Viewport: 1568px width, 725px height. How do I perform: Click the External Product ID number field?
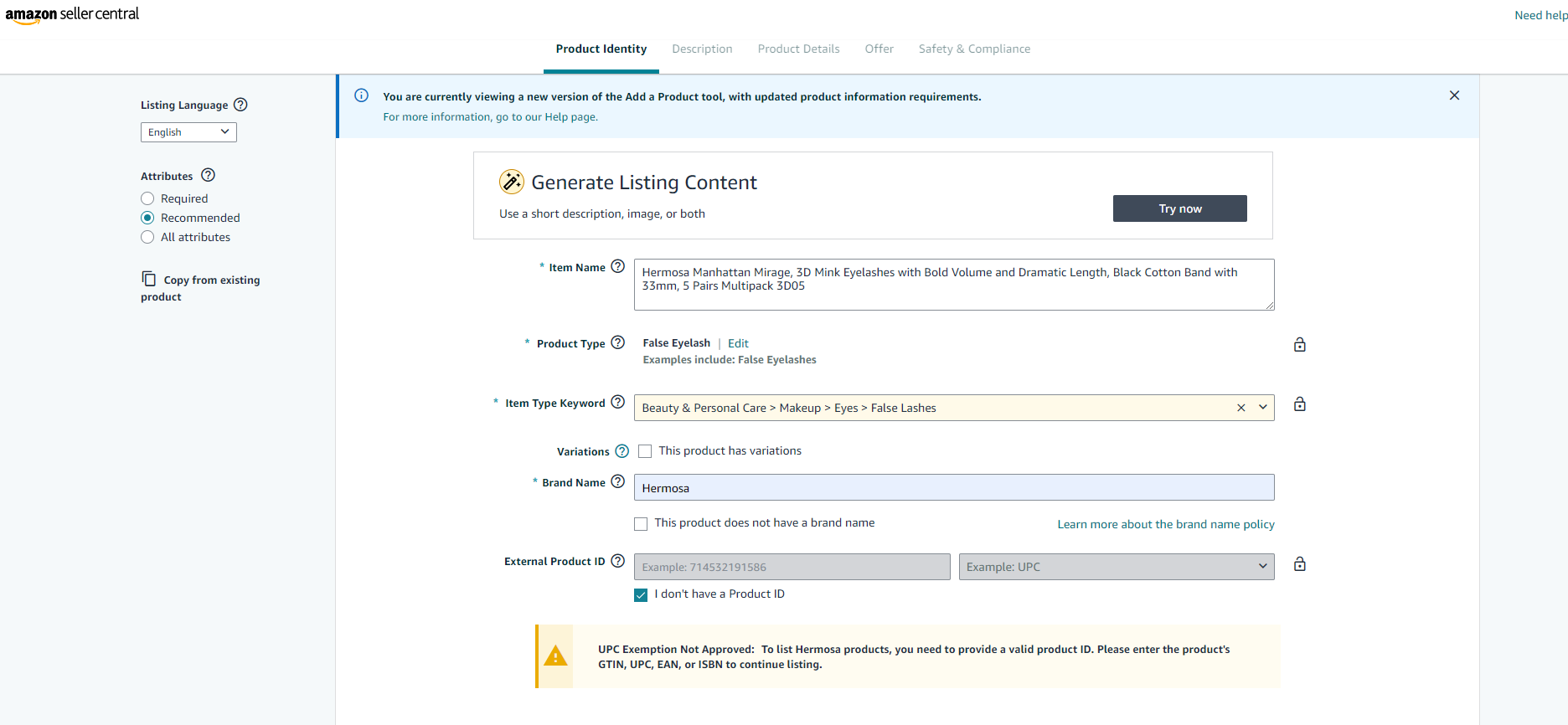click(792, 567)
